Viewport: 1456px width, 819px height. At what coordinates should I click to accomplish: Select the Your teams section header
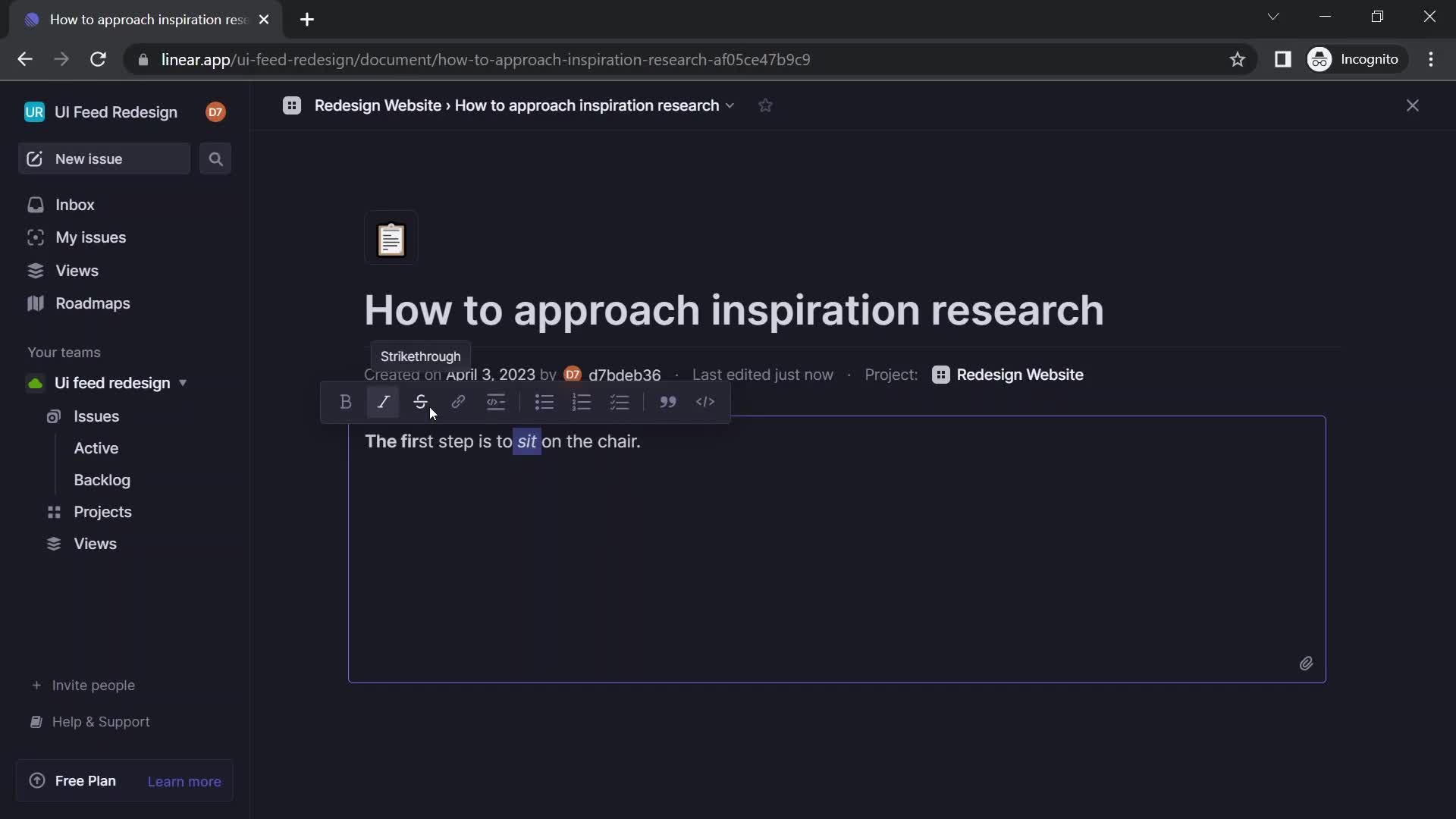pos(64,353)
